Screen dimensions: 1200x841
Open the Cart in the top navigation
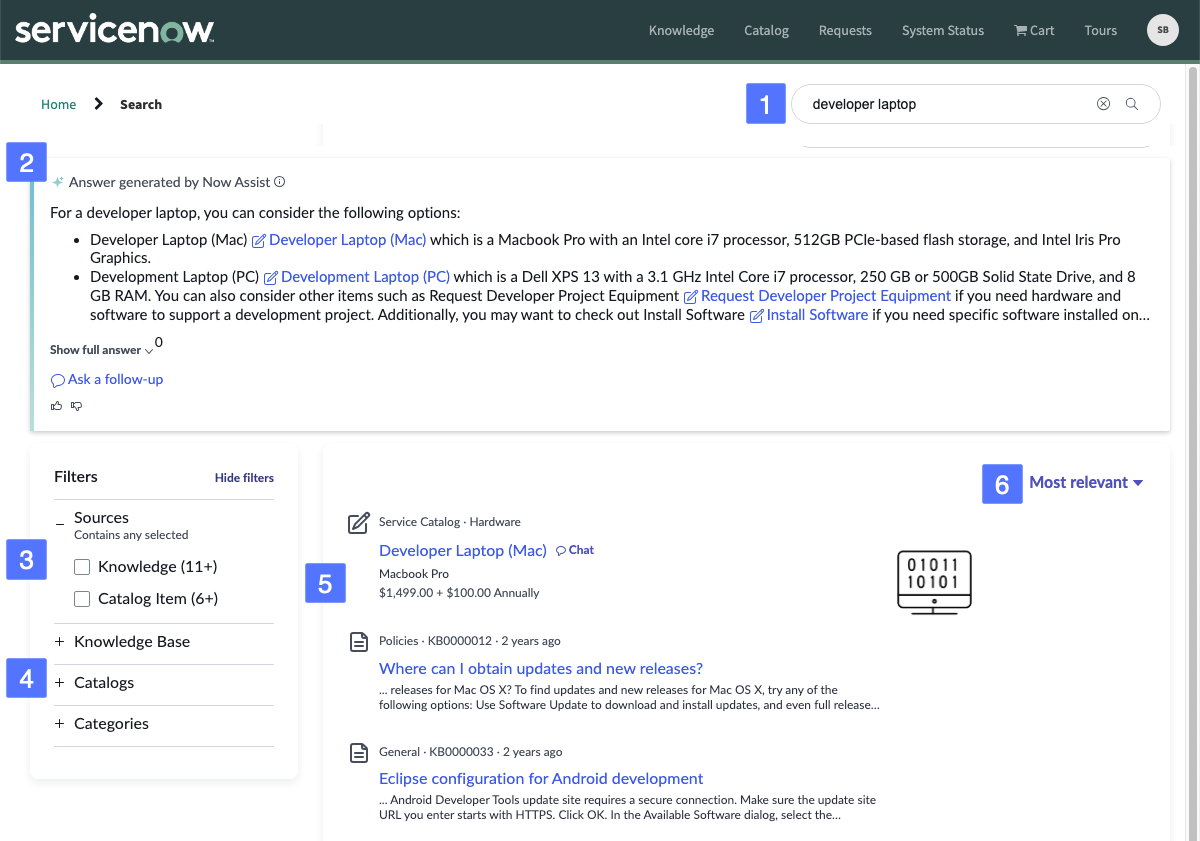1034,30
